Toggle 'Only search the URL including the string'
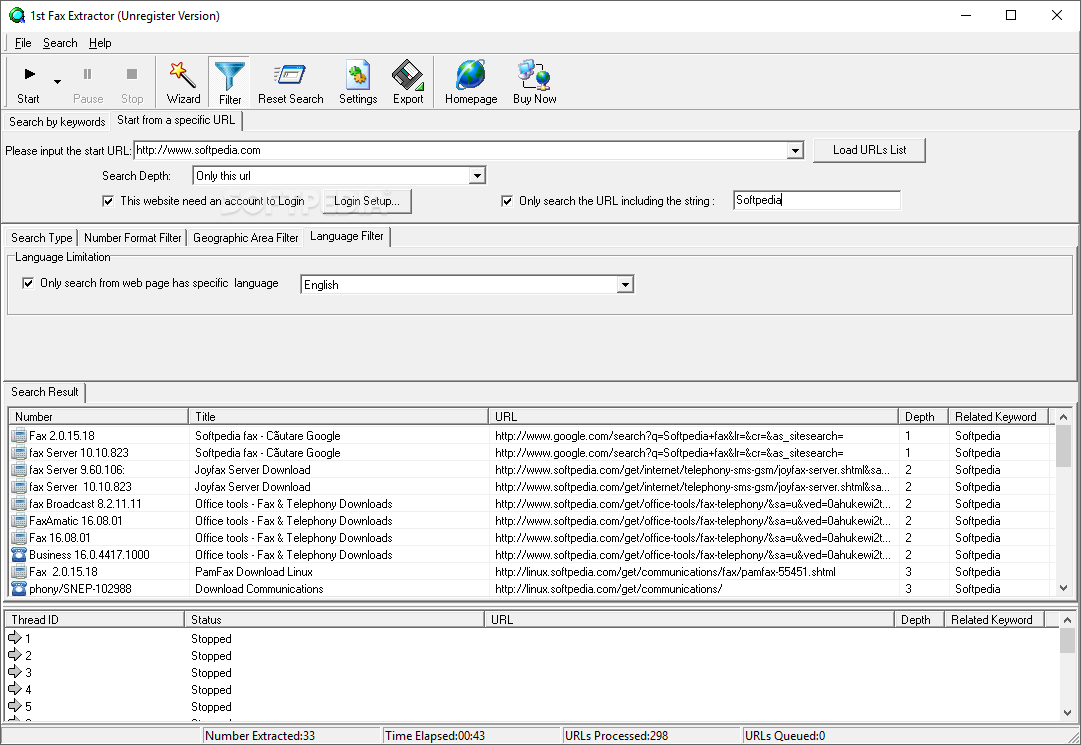This screenshot has width=1081, height=745. coord(507,201)
